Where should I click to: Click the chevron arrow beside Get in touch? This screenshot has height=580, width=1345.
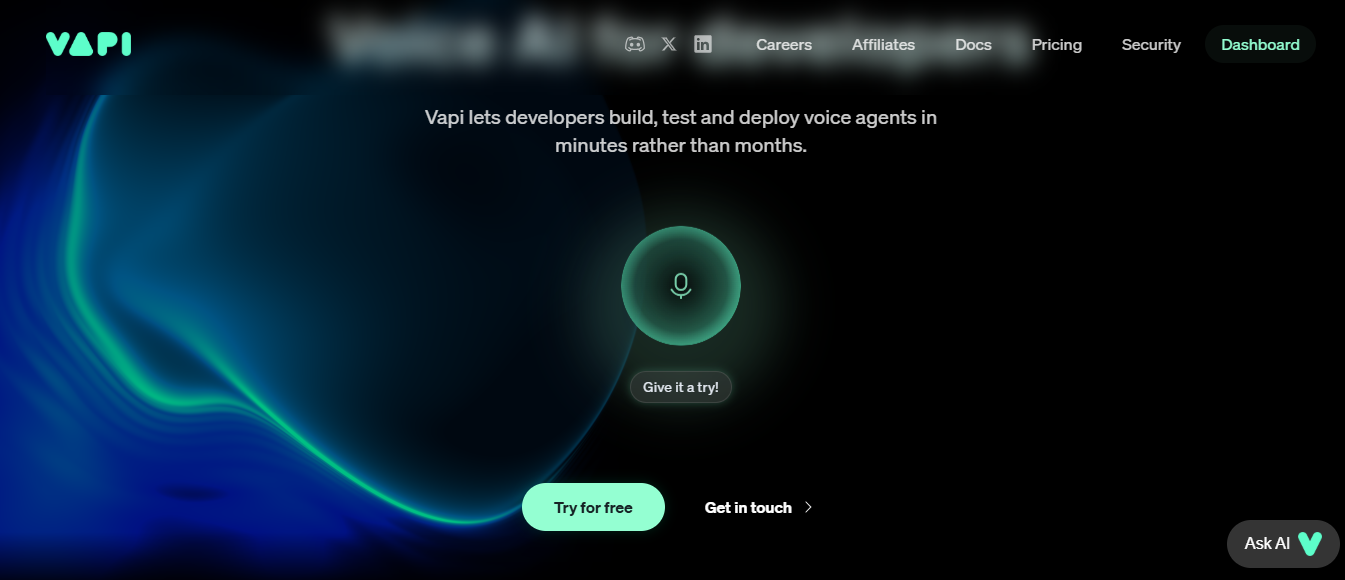coord(809,508)
